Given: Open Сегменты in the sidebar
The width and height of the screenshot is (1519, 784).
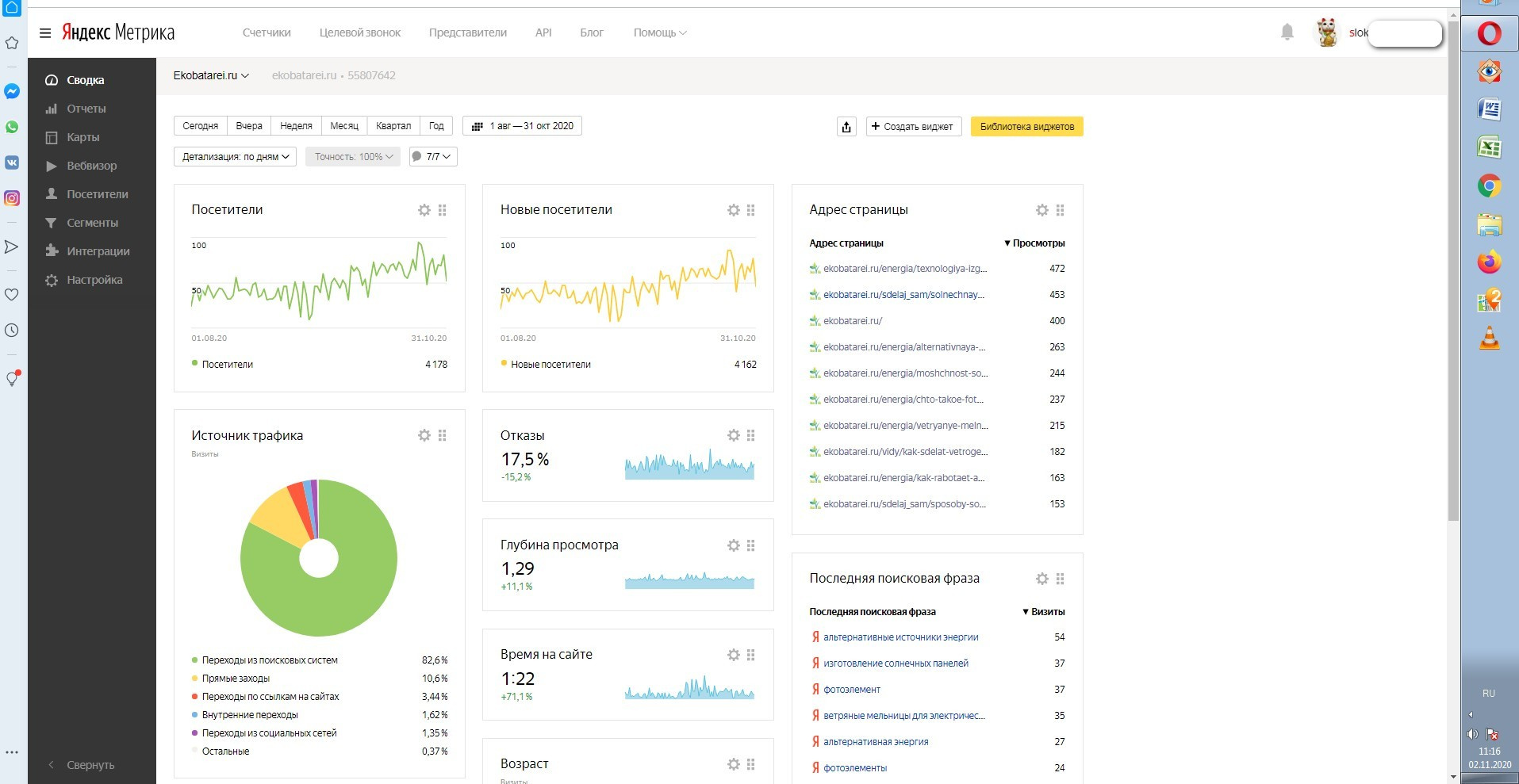Looking at the screenshot, I should point(92,223).
